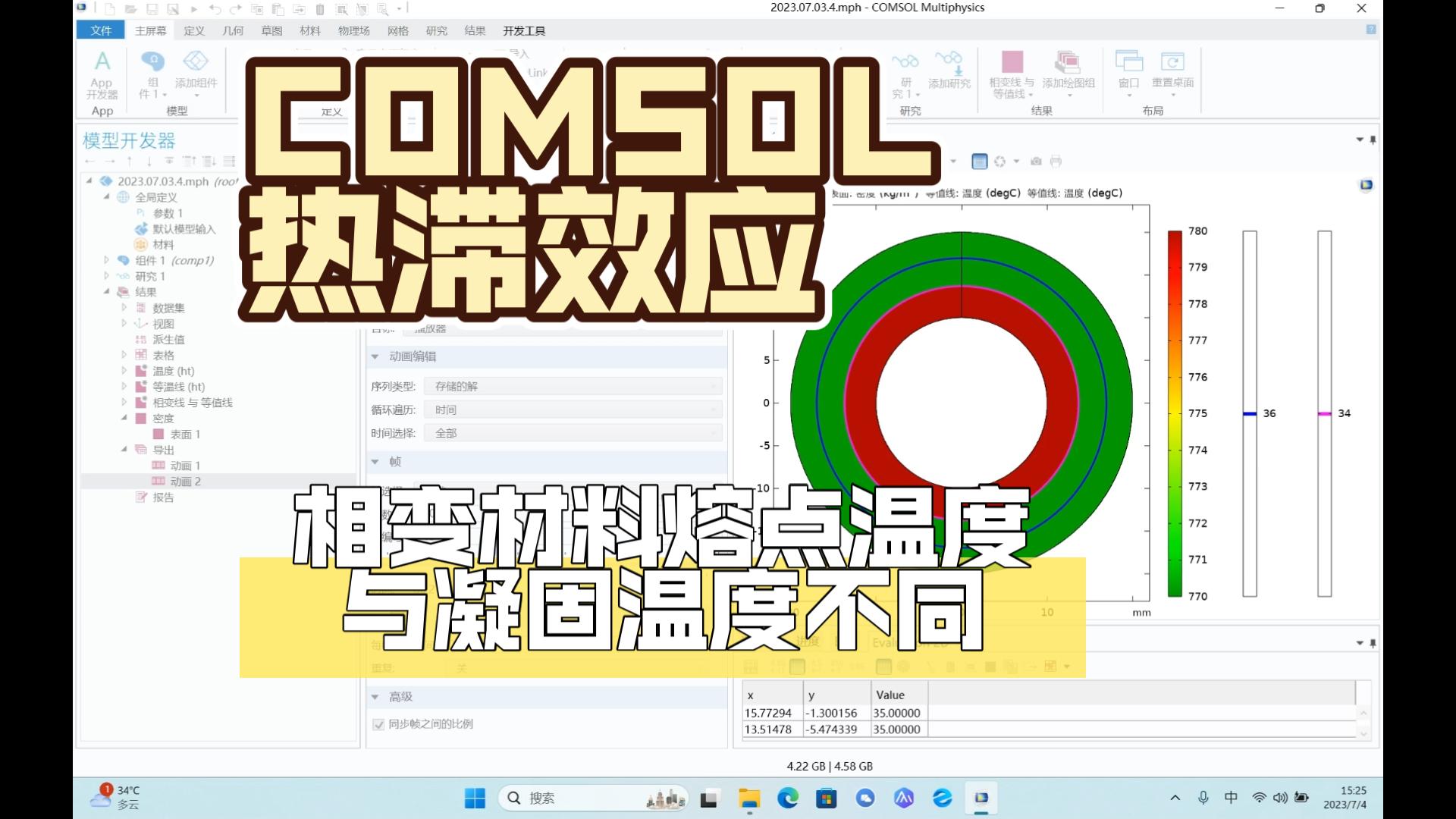Image resolution: width=1456 pixels, height=819 pixels.
Task: Open the 序列类型 dropdown
Action: pos(573,386)
